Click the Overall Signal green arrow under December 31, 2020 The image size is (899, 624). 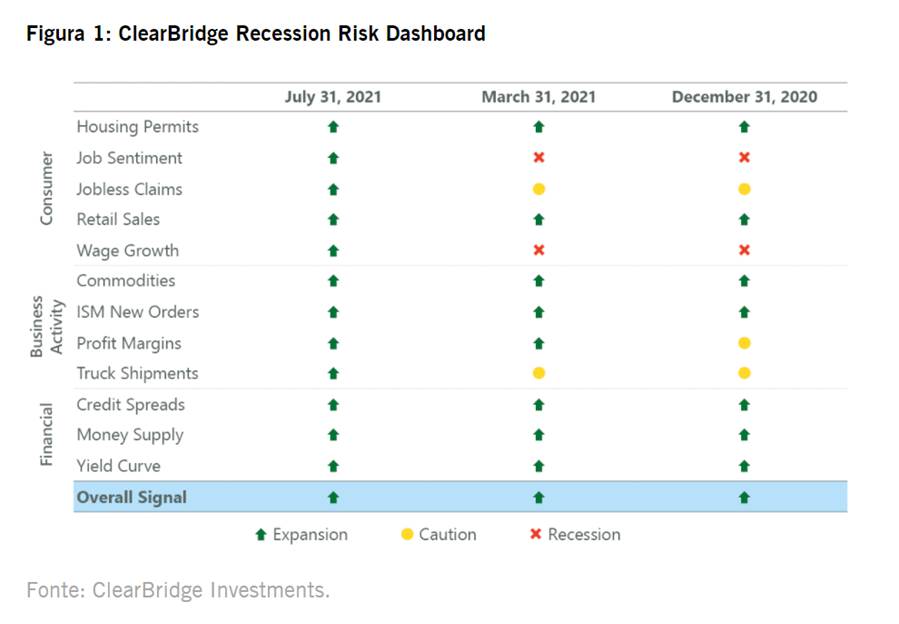pos(744,497)
